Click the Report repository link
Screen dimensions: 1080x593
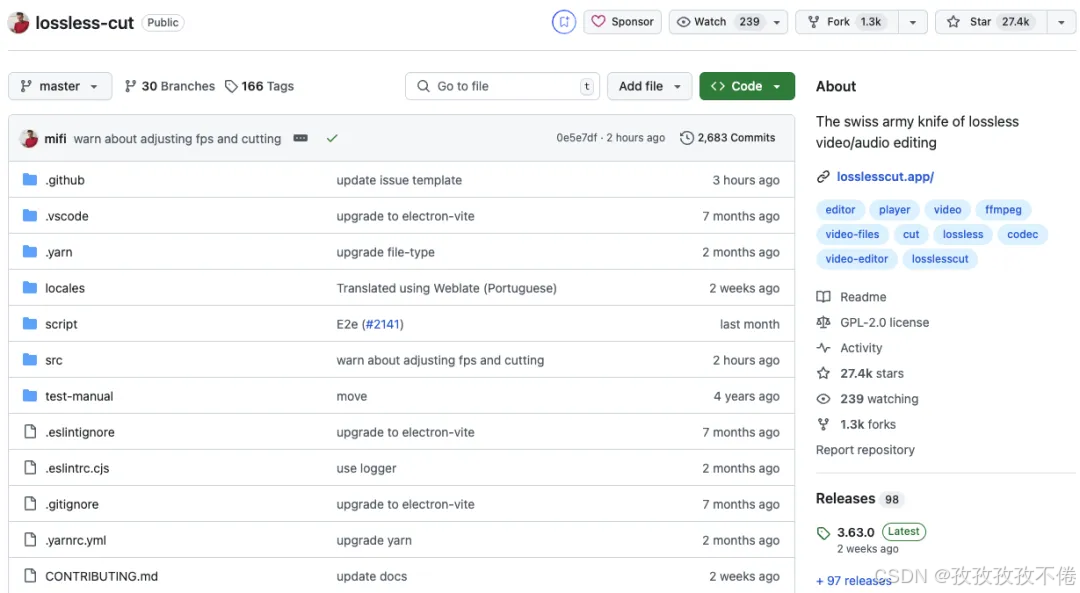865,450
